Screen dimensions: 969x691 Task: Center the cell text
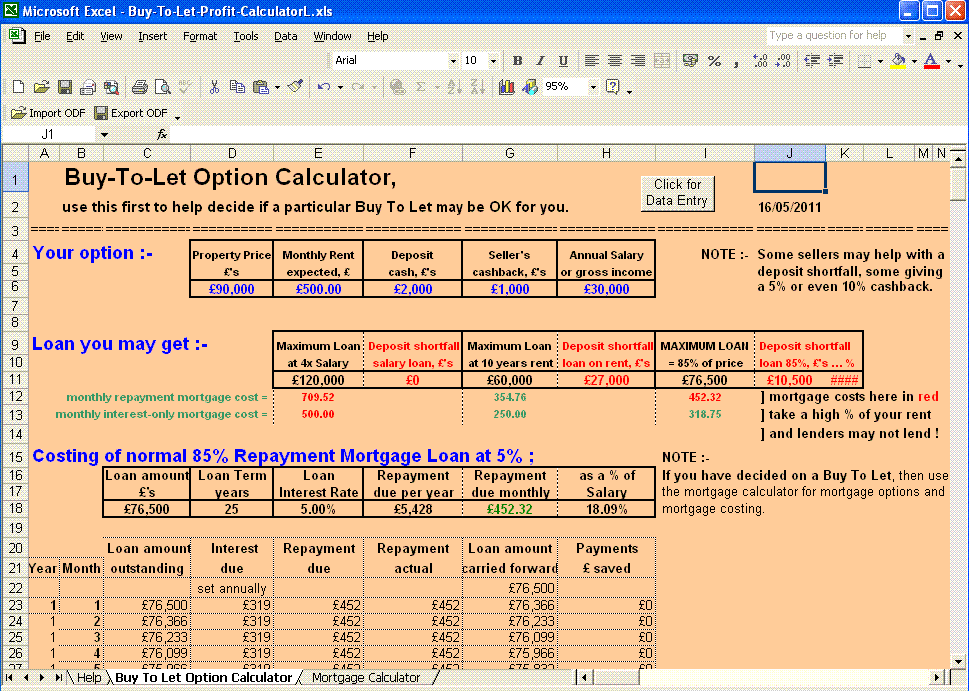pos(614,61)
